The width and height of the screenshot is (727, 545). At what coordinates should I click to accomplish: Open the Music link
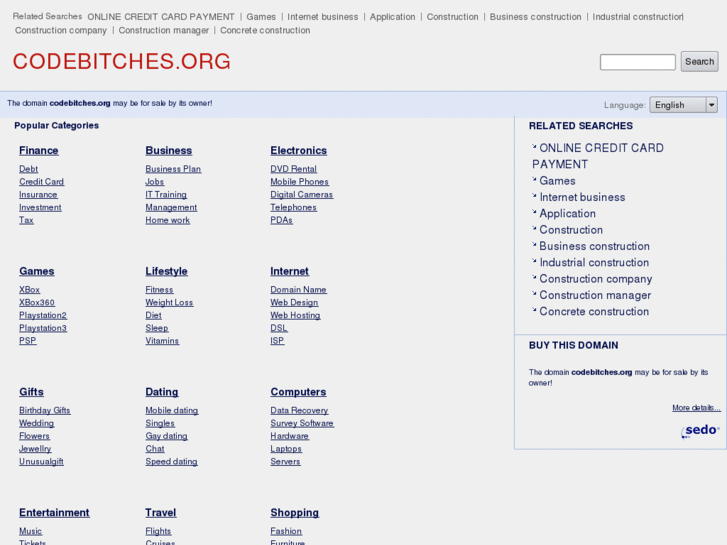pyautogui.click(x=30, y=531)
